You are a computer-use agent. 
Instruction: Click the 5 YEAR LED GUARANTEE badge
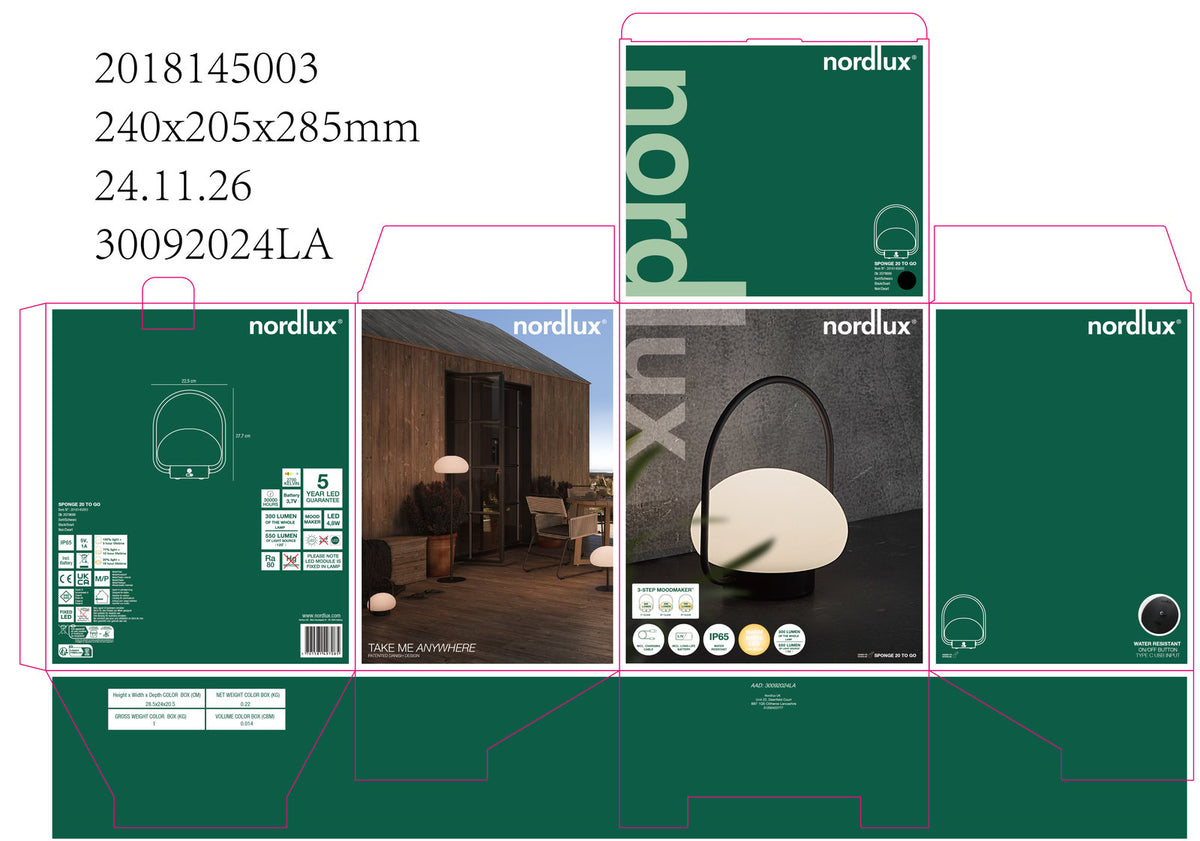[x=323, y=487]
